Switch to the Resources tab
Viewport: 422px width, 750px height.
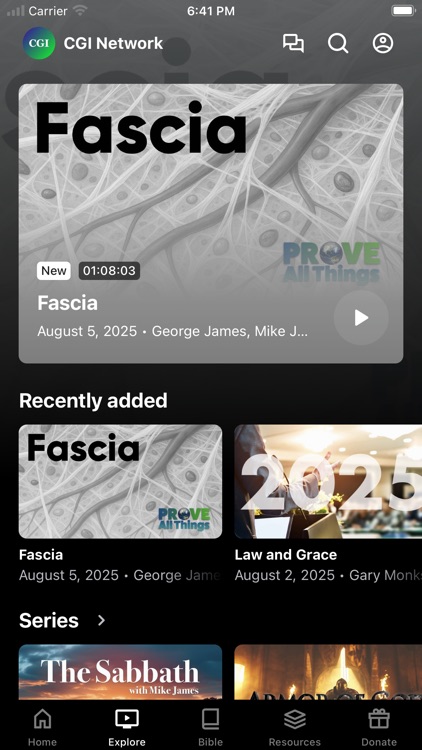pyautogui.click(x=295, y=727)
